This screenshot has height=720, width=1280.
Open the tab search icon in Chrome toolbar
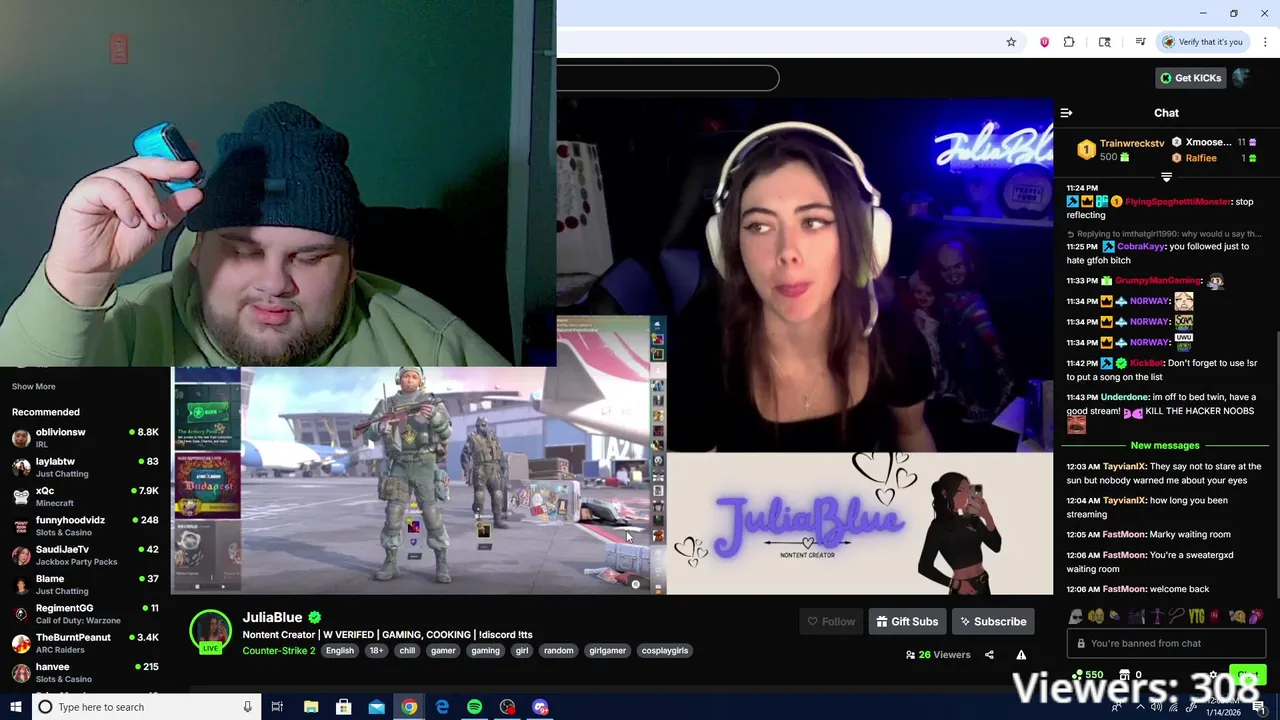click(1104, 42)
